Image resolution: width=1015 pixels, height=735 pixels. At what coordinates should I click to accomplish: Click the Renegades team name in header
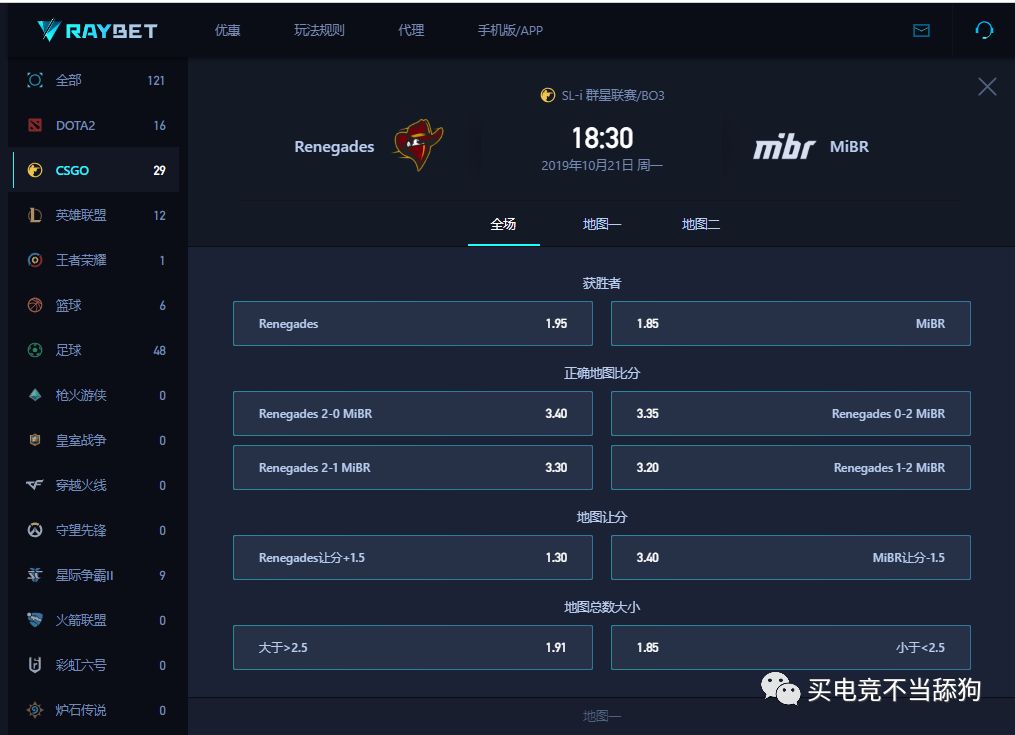click(x=334, y=147)
